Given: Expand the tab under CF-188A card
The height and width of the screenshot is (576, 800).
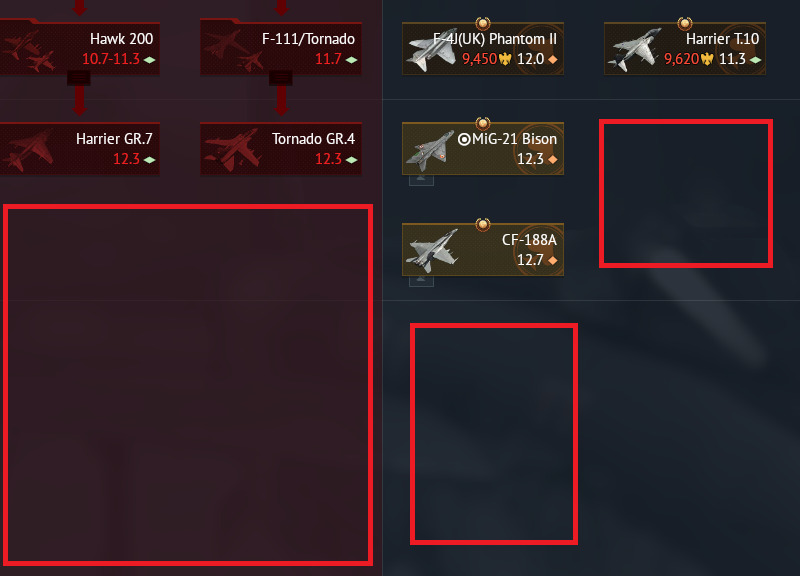Looking at the screenshot, I should coord(421,281).
